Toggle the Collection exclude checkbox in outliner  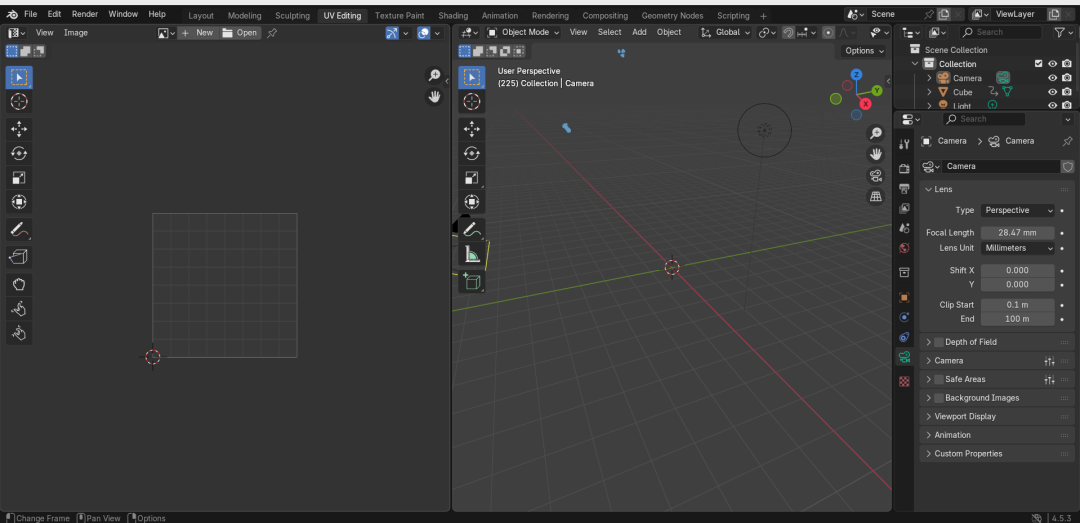pyautogui.click(x=1039, y=63)
